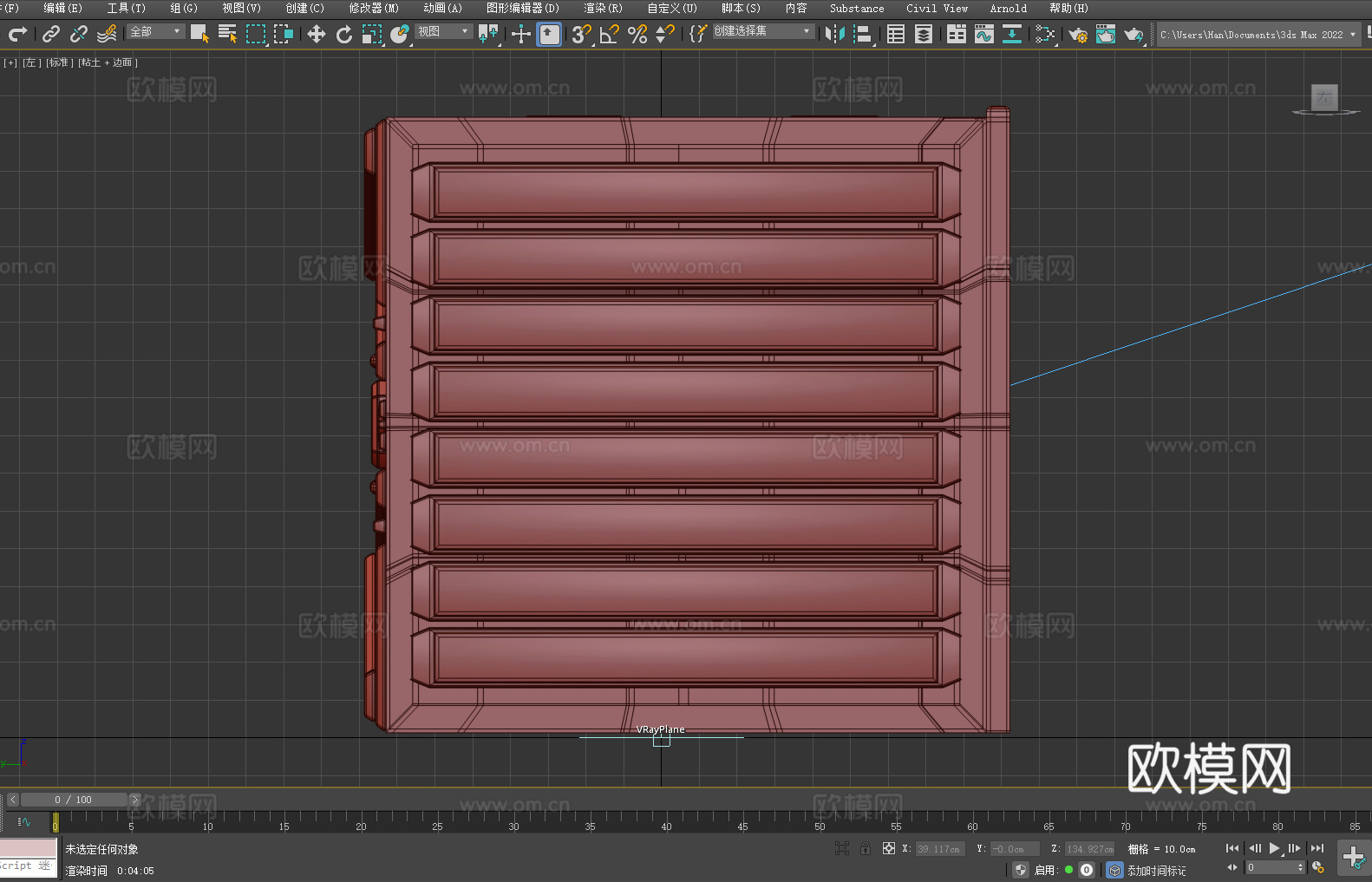The width and height of the screenshot is (1372, 882).
Task: Click the Render Production teapot icon
Action: [1134, 34]
